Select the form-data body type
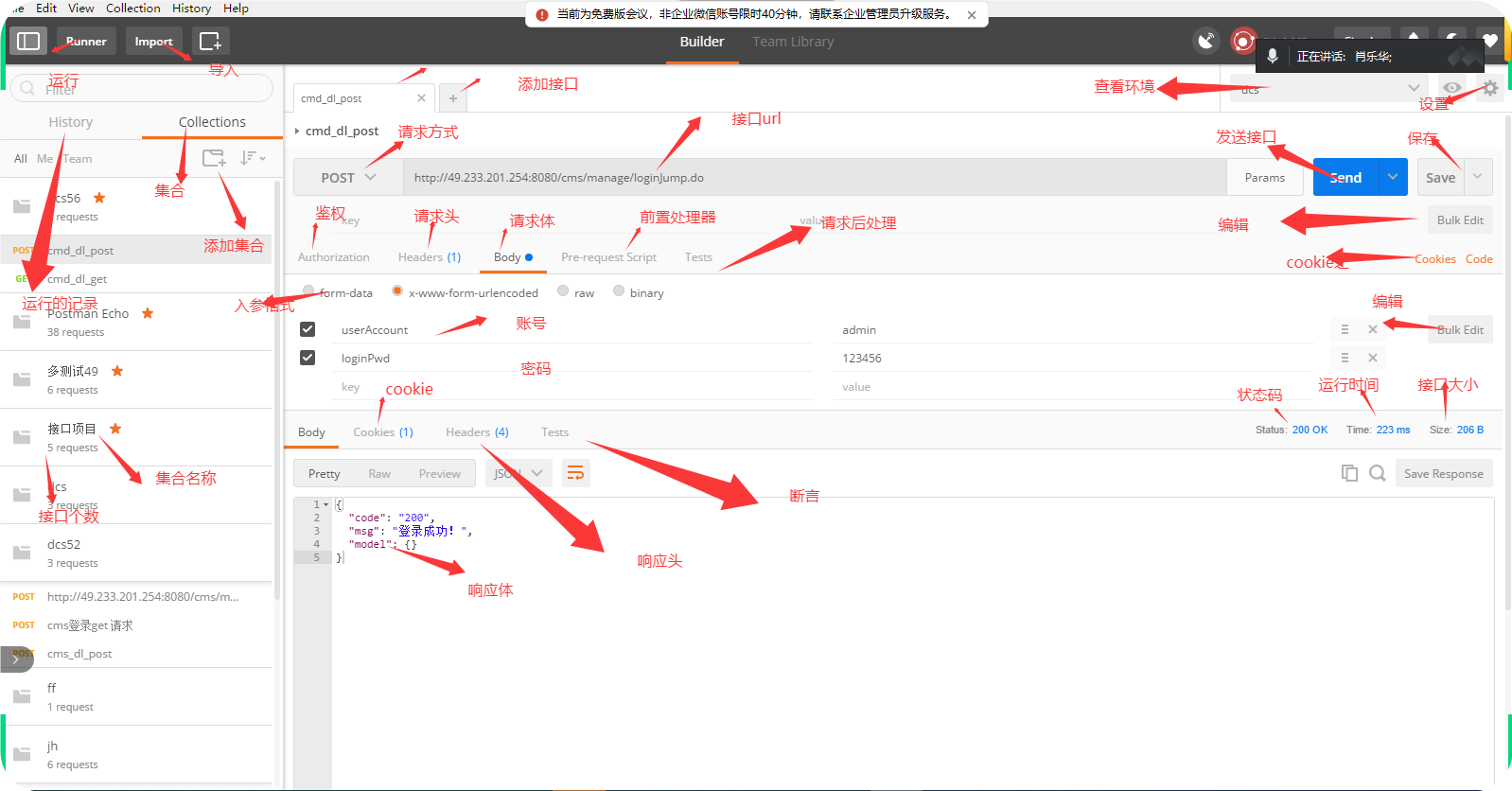The width and height of the screenshot is (1512, 791). [x=308, y=291]
